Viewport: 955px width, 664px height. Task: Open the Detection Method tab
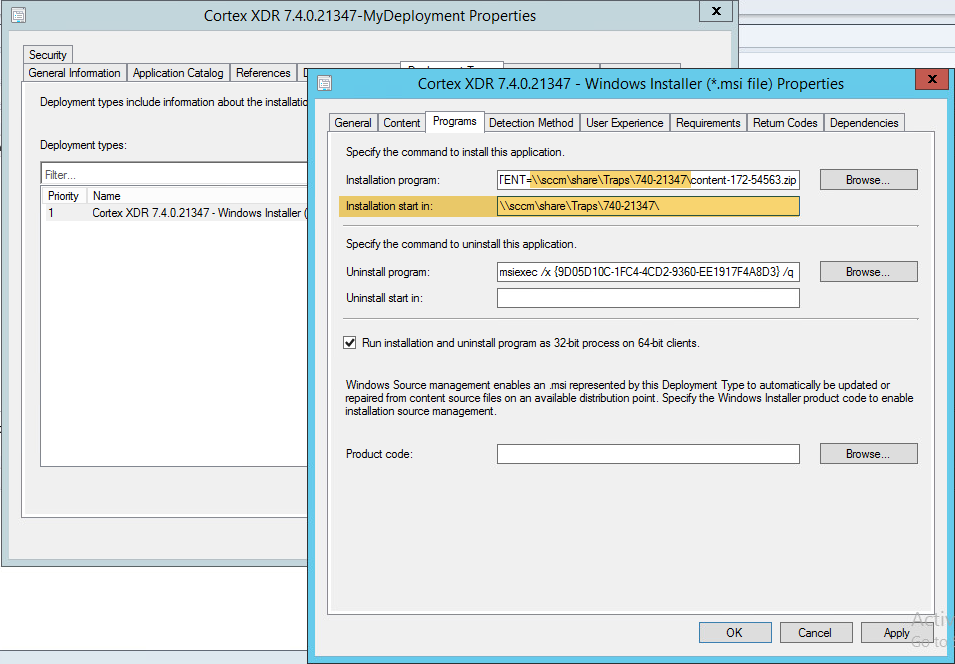[x=531, y=122]
